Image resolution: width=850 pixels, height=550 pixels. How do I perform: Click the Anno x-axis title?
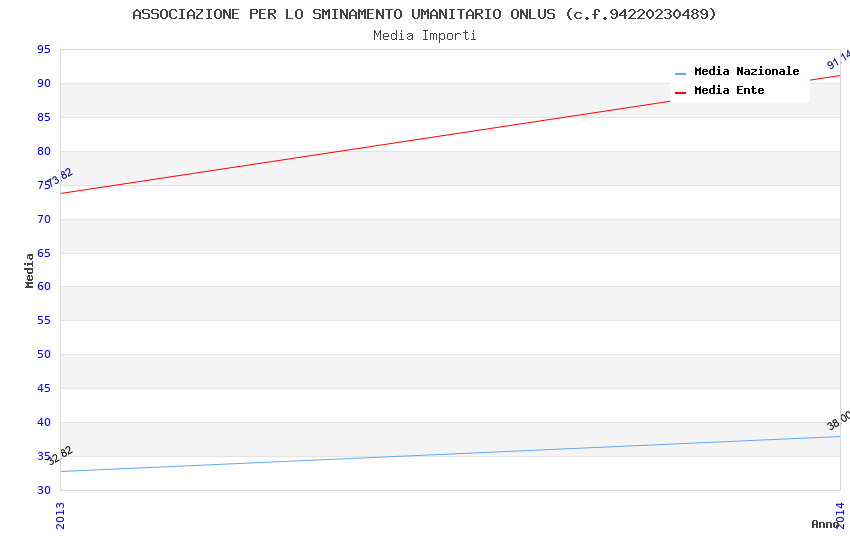[825, 524]
